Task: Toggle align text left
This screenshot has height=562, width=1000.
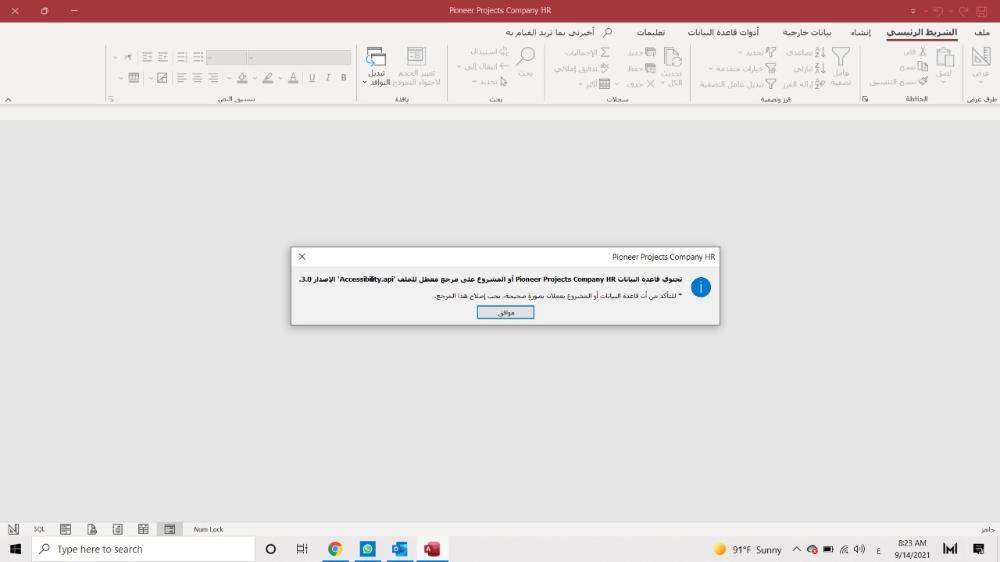Action: [x=182, y=78]
